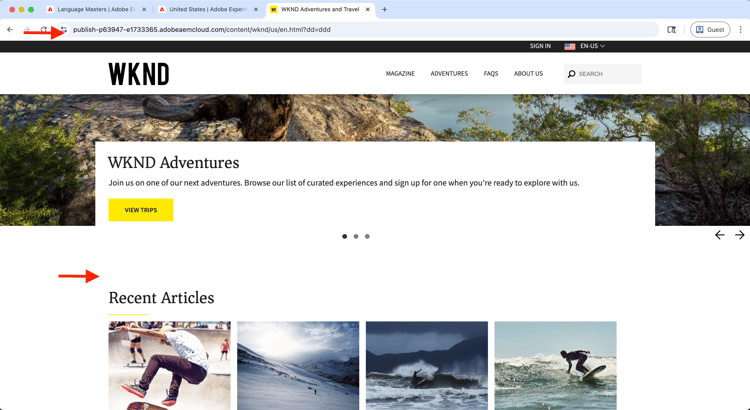
Task: Open new tab with plus icon
Action: (x=384, y=10)
